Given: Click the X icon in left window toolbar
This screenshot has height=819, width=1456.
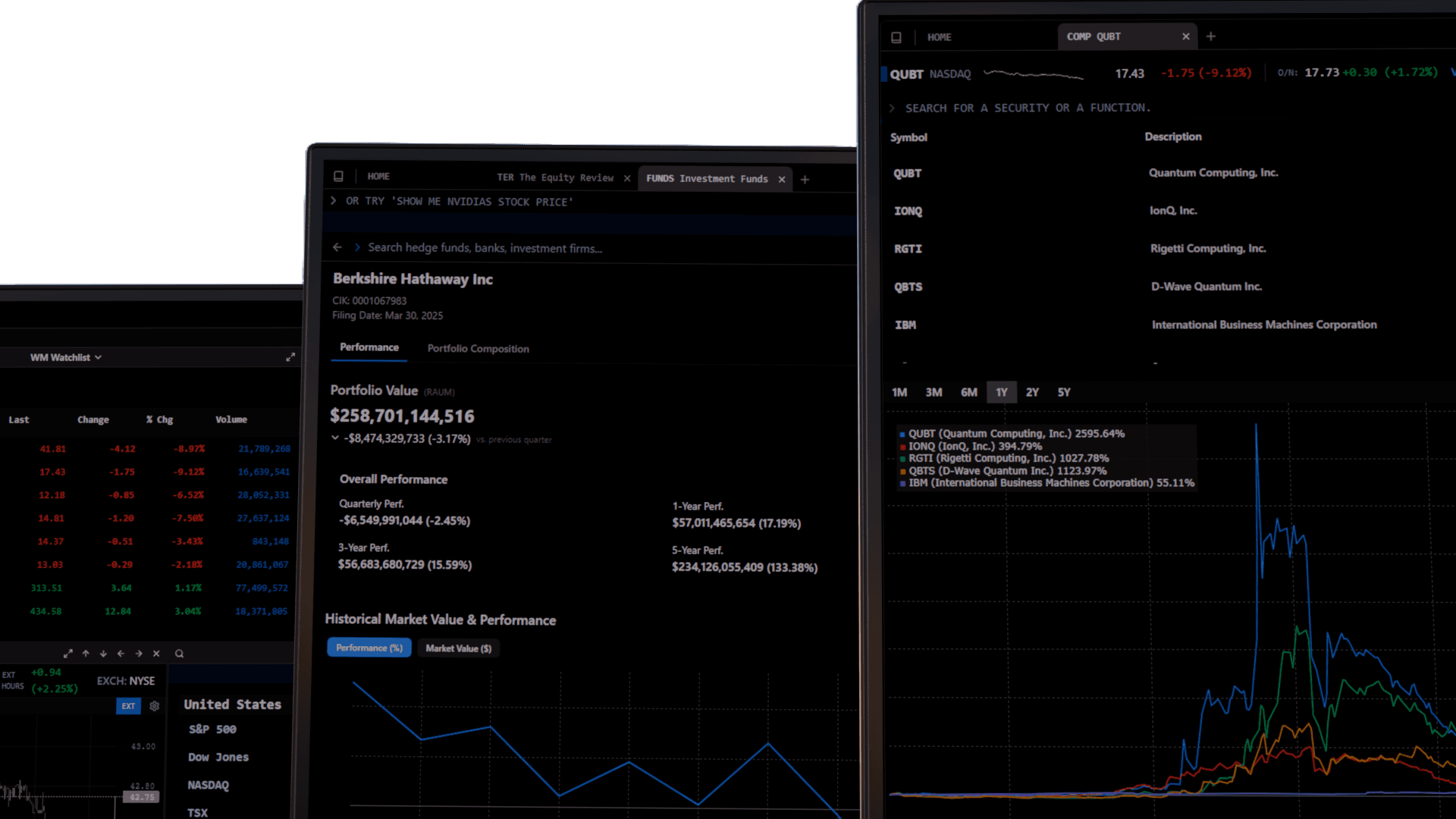Looking at the screenshot, I should point(156,654).
